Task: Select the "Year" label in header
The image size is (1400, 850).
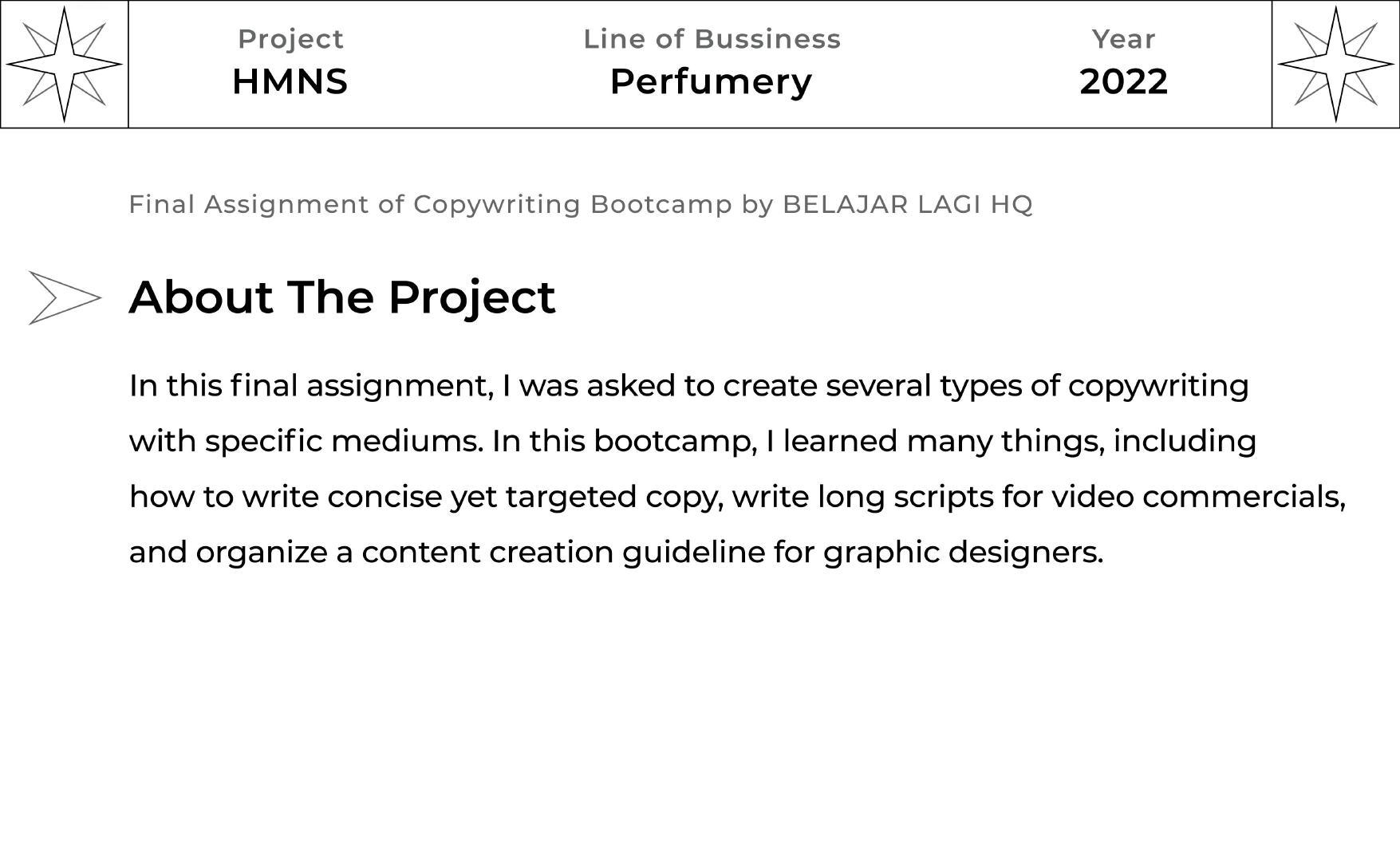Action: (1123, 39)
